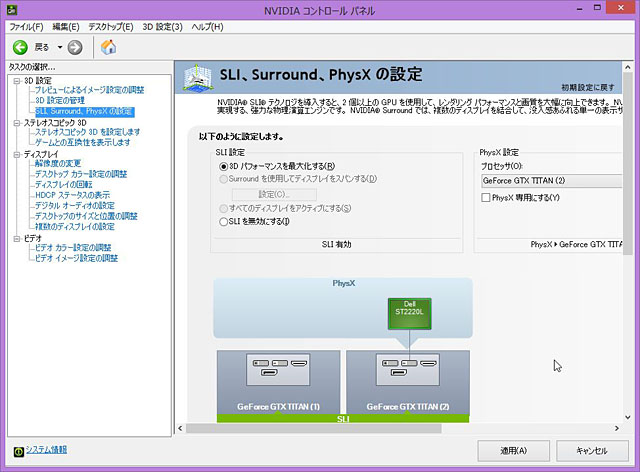Open the PhysX プロセッサ dropdown
This screenshot has height=472, width=640.
point(551,180)
